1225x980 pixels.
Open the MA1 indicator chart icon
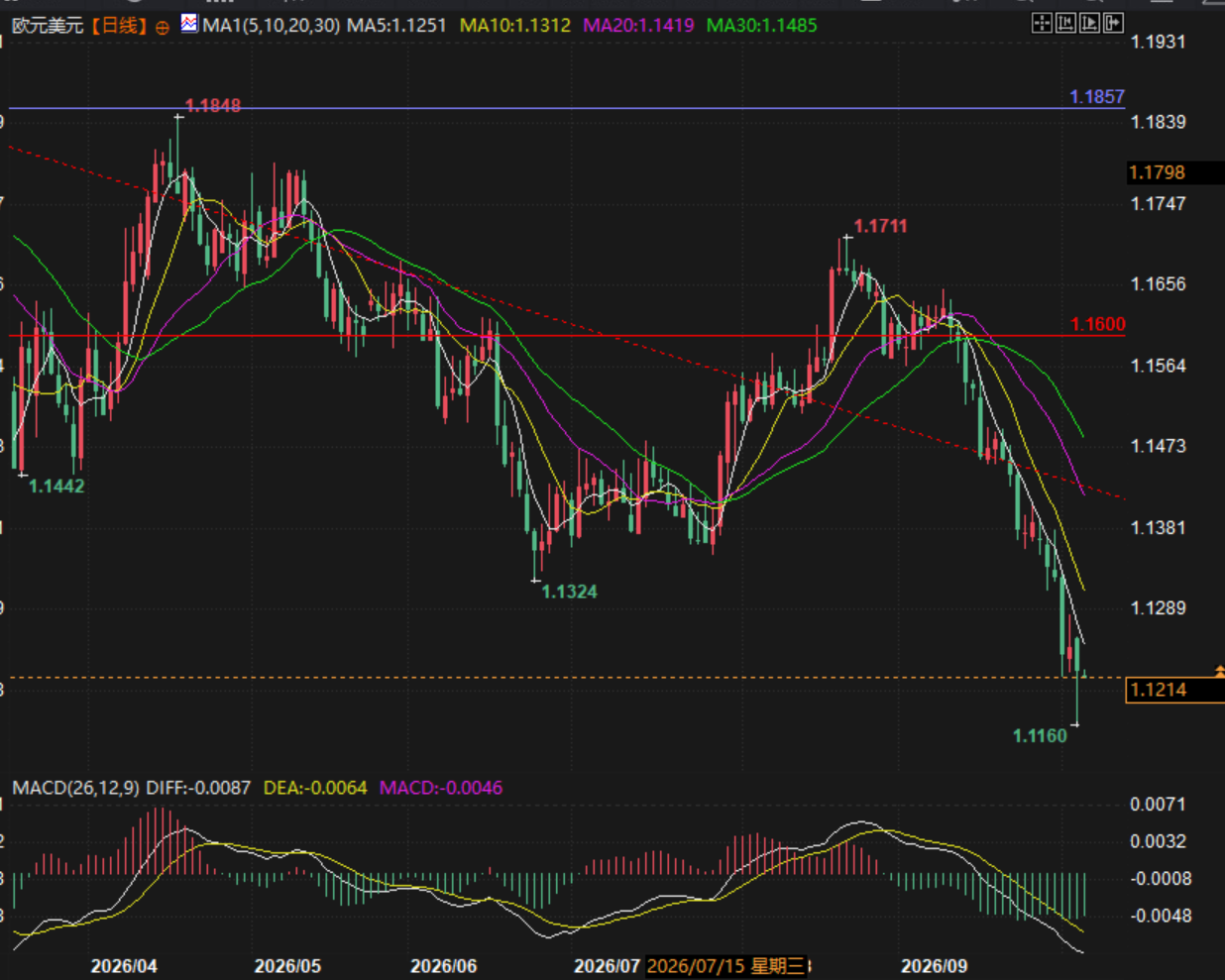pos(189,24)
